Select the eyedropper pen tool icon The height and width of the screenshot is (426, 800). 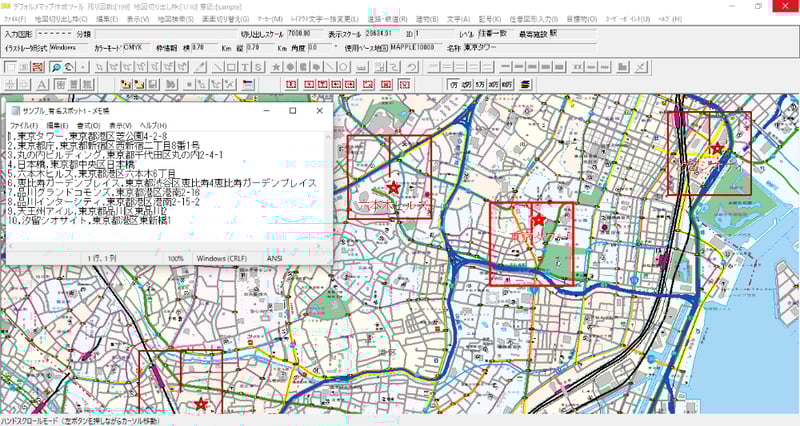click(x=200, y=67)
